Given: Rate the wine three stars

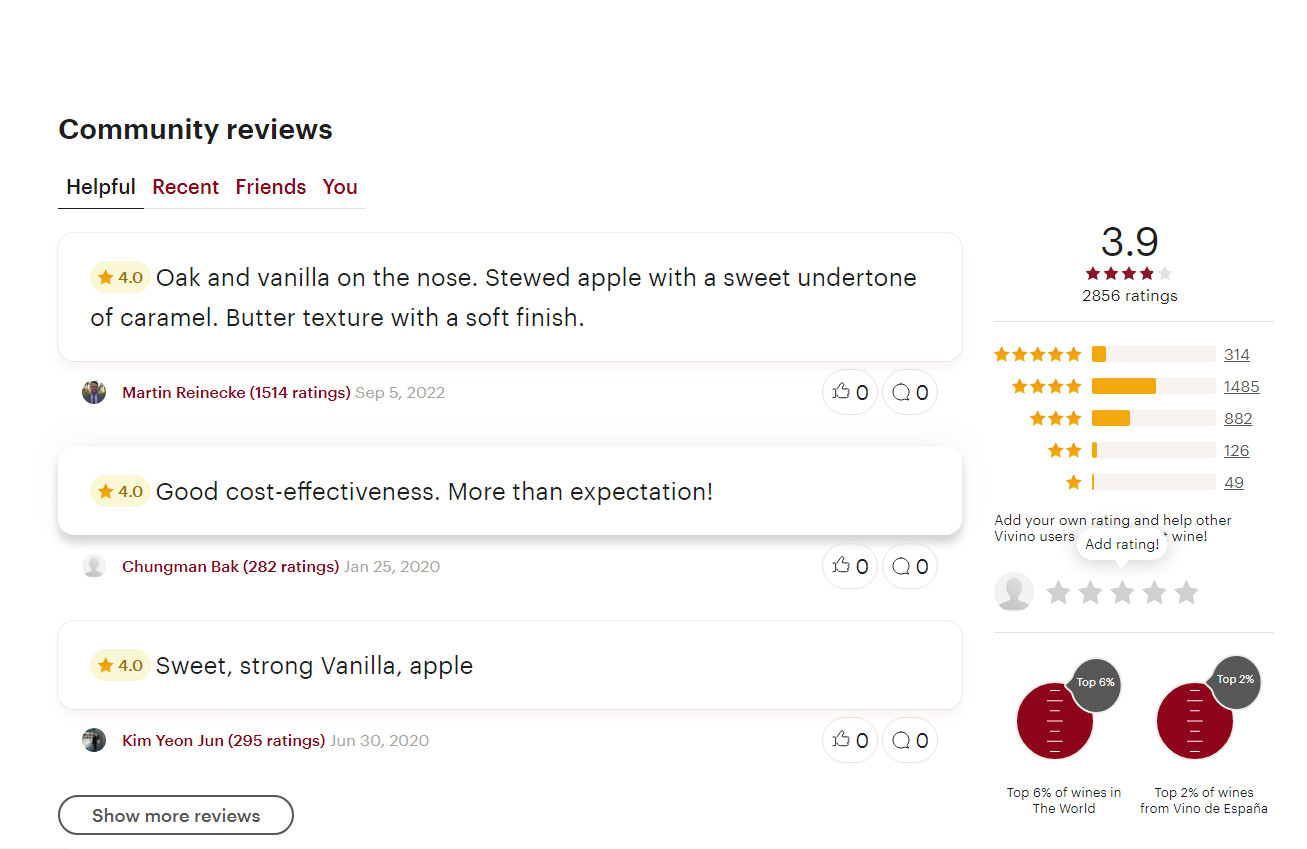Looking at the screenshot, I should (x=1122, y=593).
